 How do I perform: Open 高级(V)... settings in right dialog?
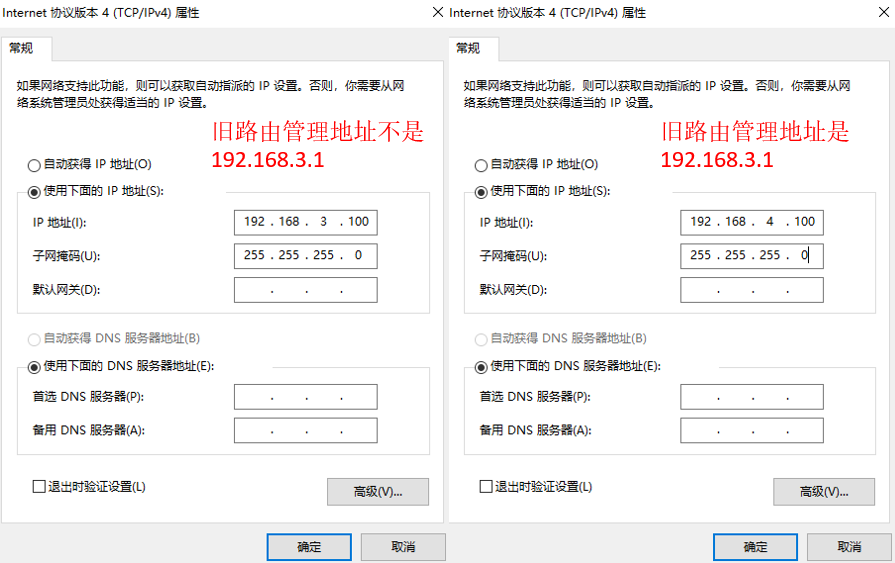[824, 492]
